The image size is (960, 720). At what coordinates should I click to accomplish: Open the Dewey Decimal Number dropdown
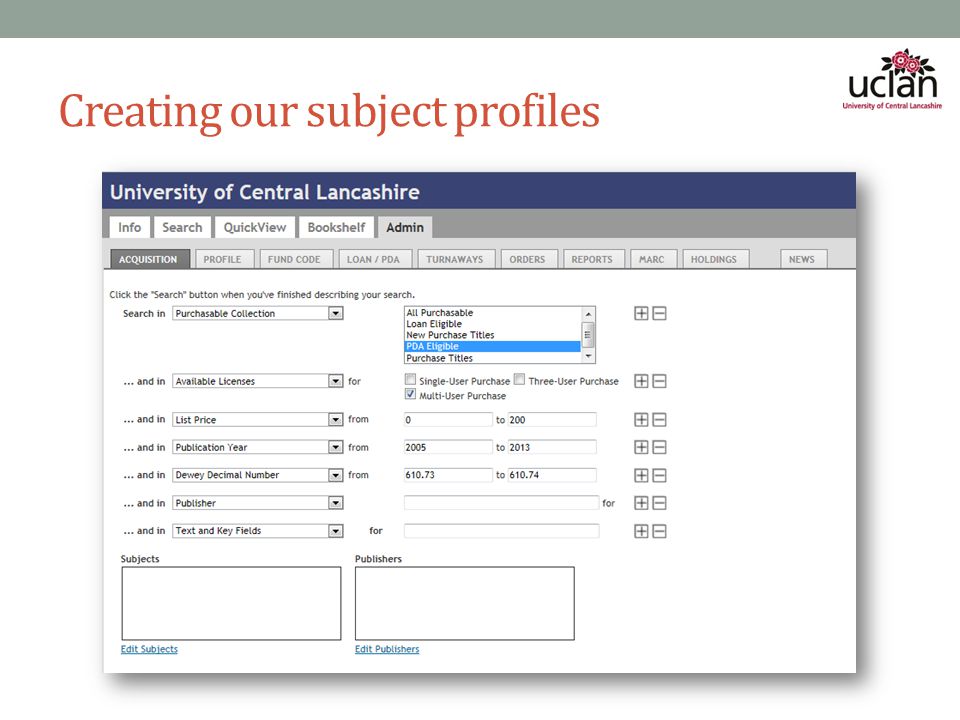[x=258, y=475]
